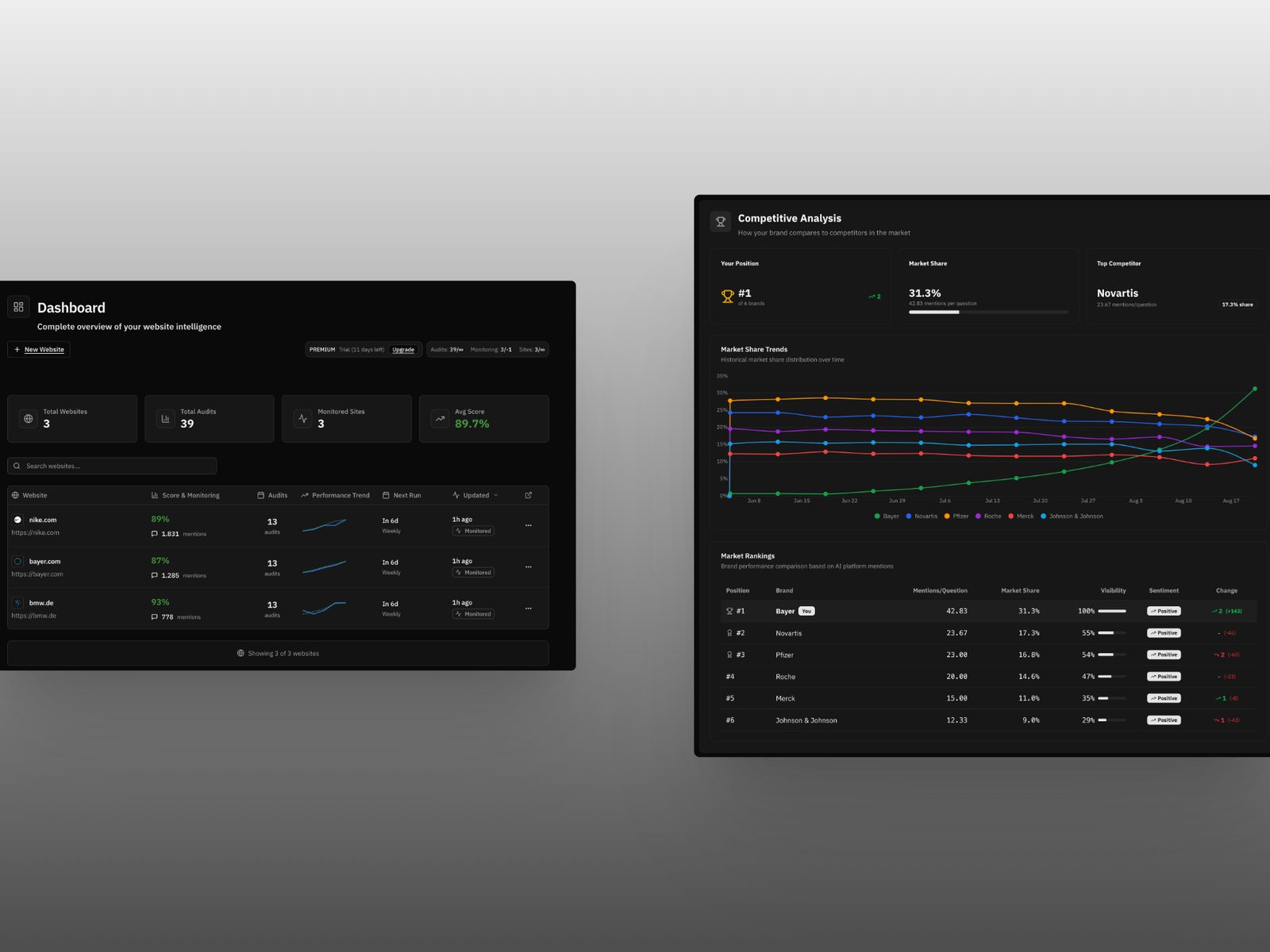Click the New Website button

(x=39, y=349)
